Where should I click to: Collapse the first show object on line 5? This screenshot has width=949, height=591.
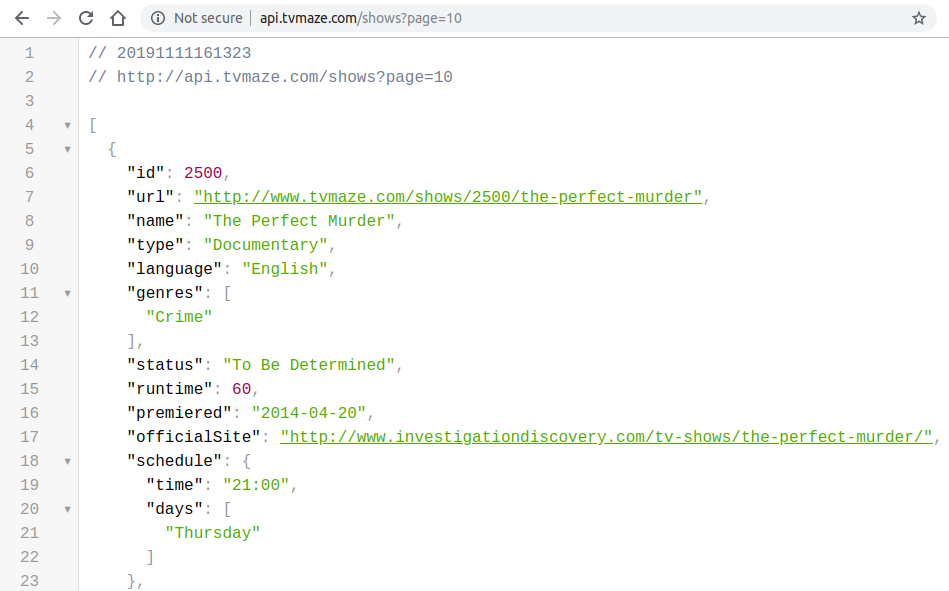coord(66,148)
